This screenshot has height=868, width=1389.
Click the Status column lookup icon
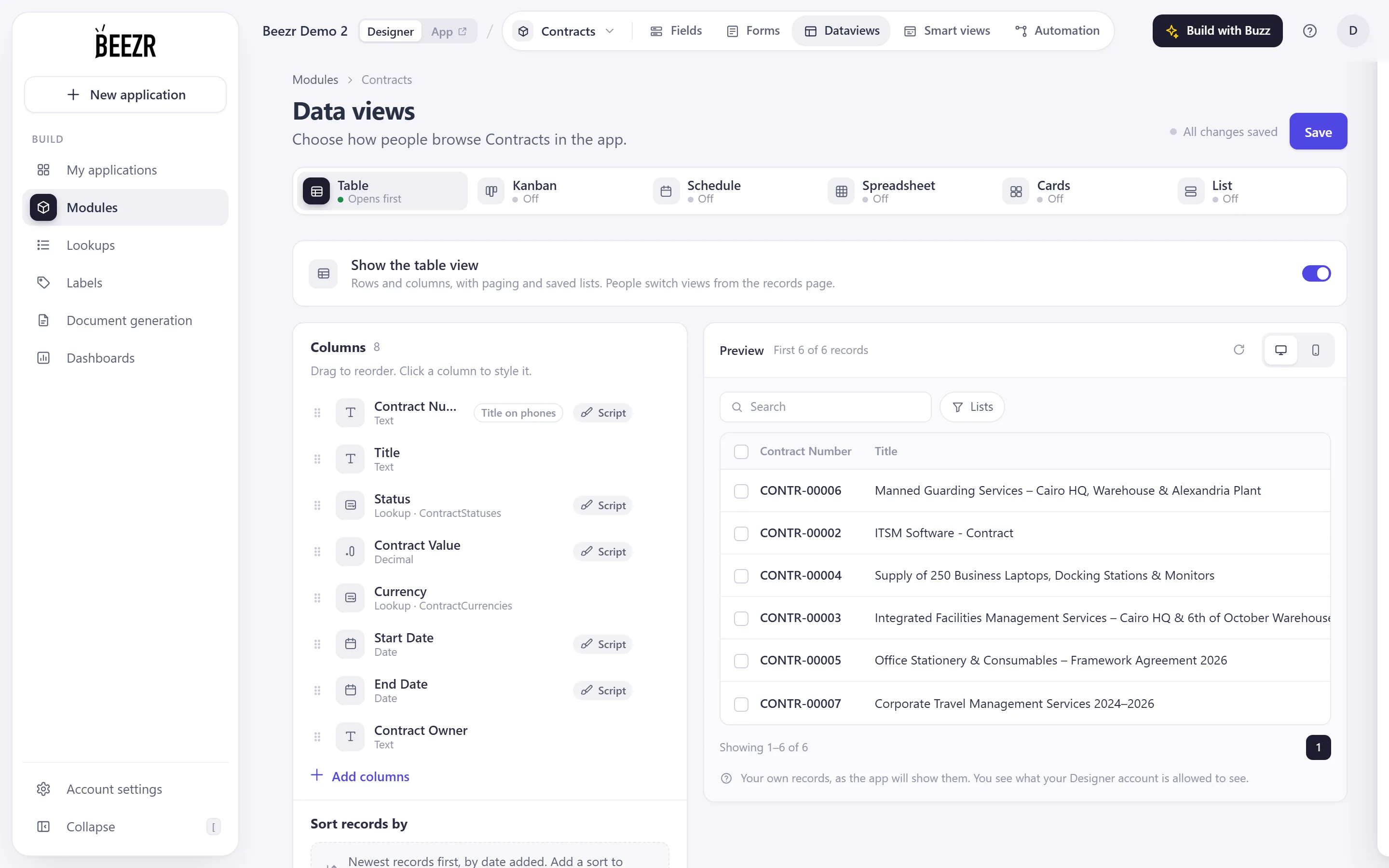350,505
